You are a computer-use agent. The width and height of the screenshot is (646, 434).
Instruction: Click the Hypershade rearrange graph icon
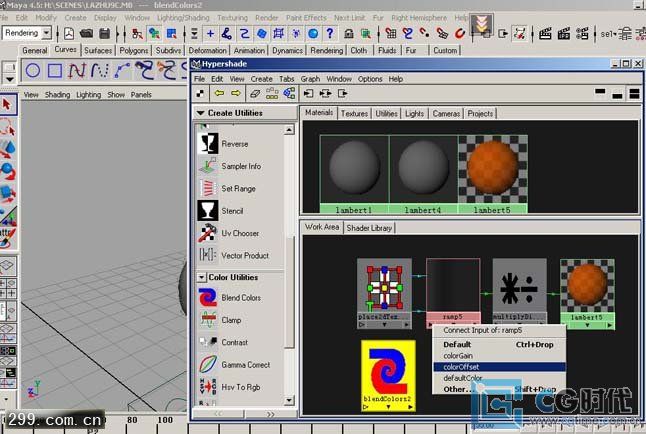pos(272,94)
